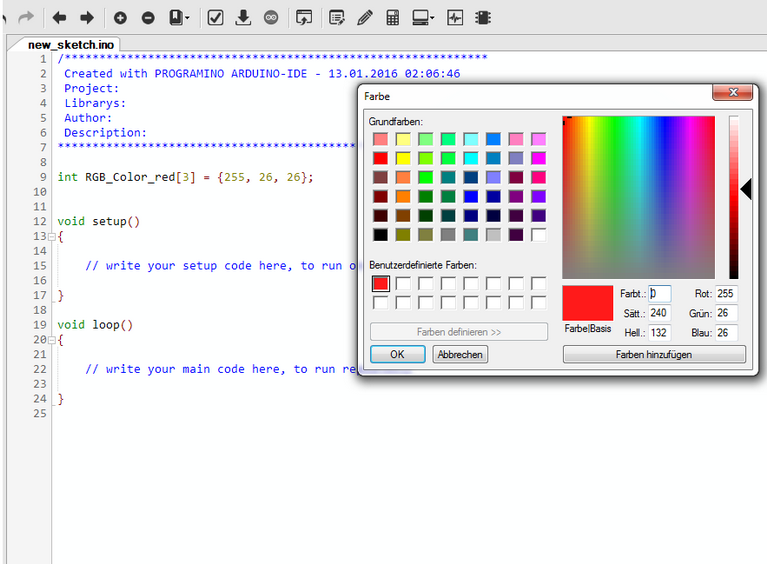
Task: Zoom out with the minus circle icon
Action: (x=148, y=18)
